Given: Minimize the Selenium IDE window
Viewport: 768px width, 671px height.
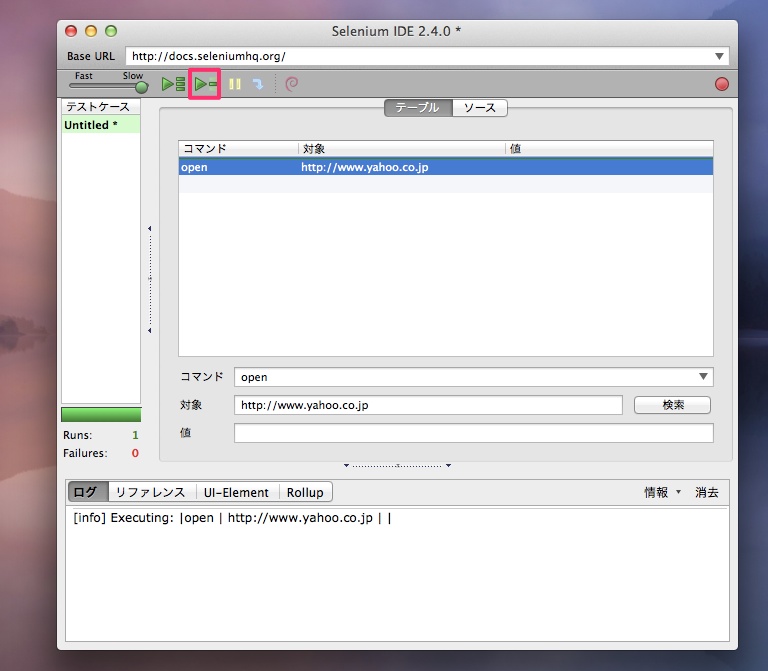Looking at the screenshot, I should point(91,31).
